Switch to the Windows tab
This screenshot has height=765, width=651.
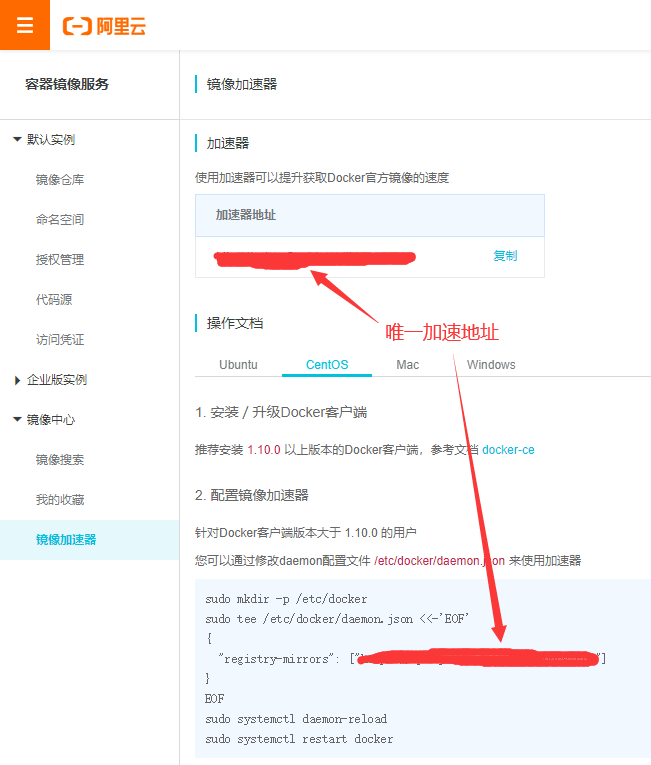pos(491,364)
